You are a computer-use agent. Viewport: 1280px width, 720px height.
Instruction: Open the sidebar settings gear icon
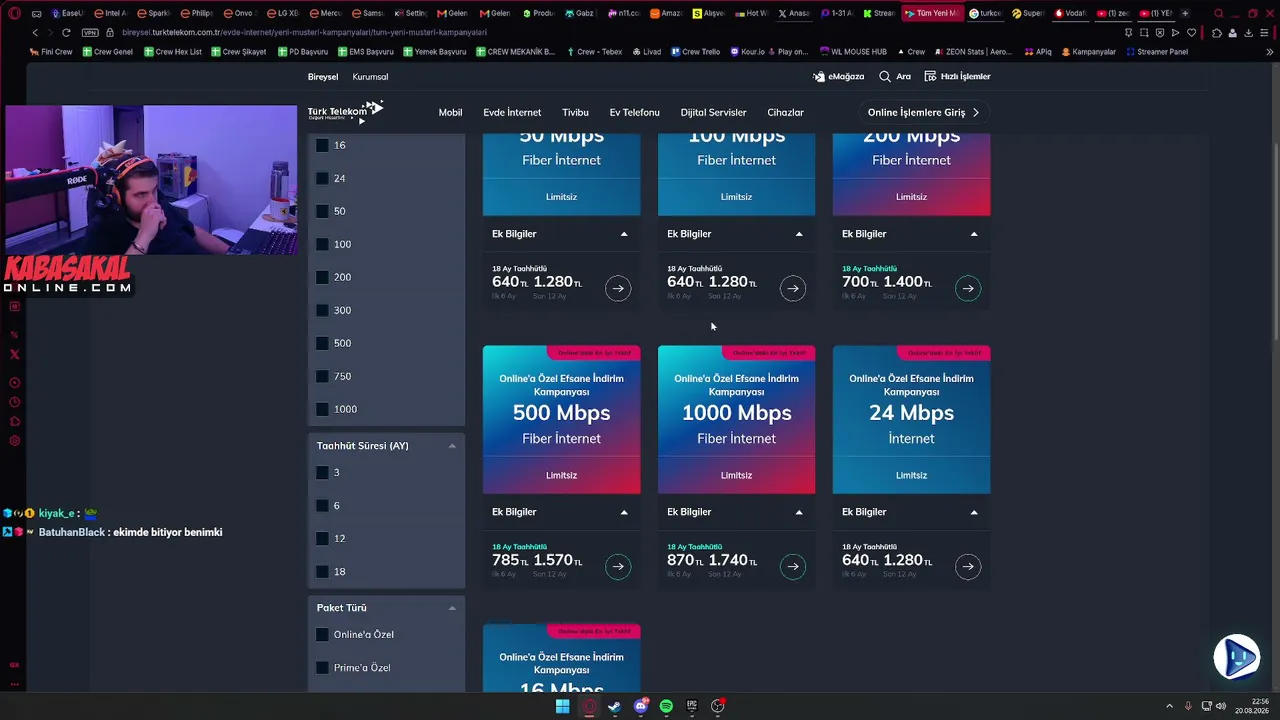click(14, 441)
